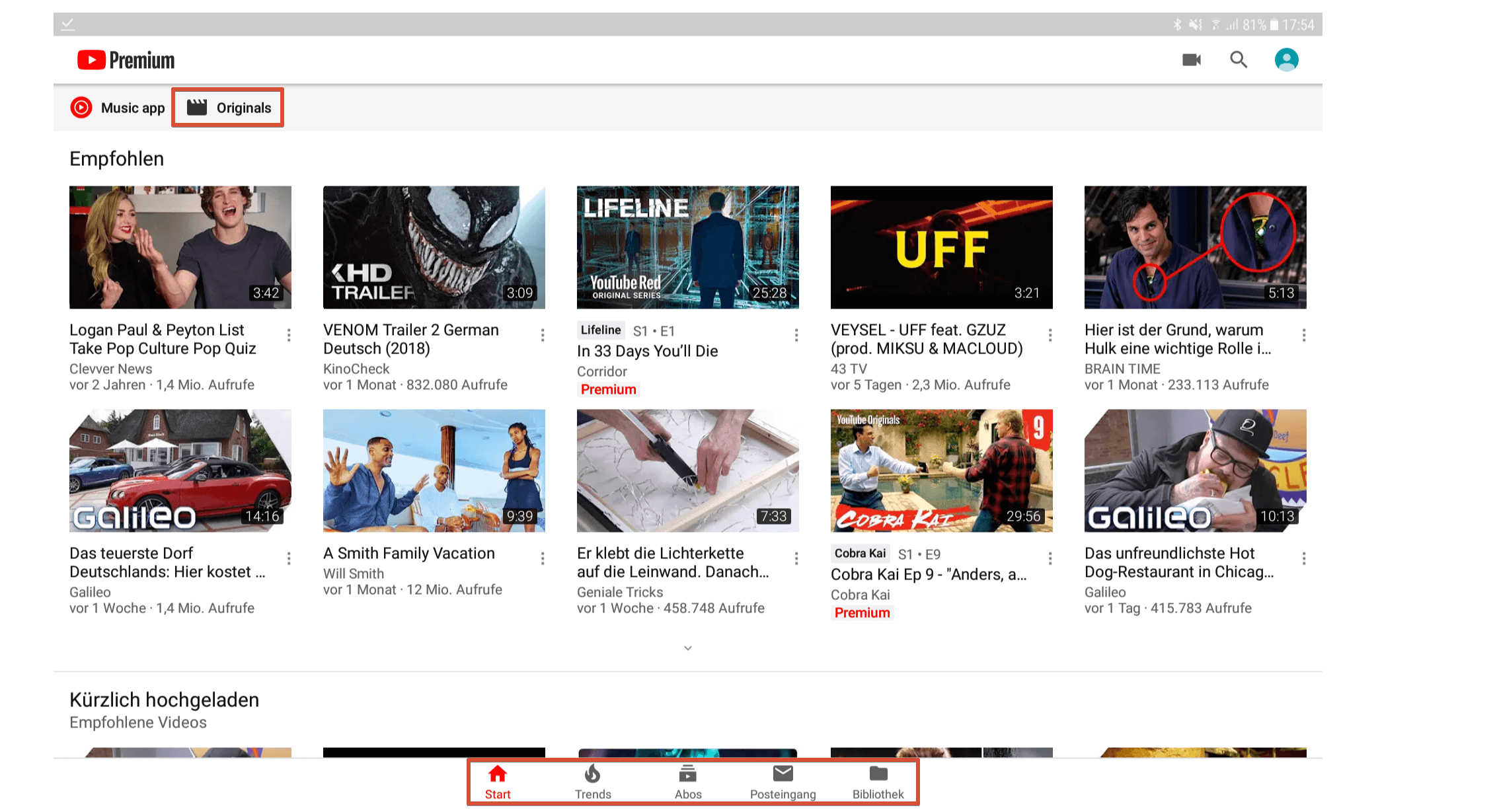
Task: Open the Posteingang tab
Action: click(783, 782)
